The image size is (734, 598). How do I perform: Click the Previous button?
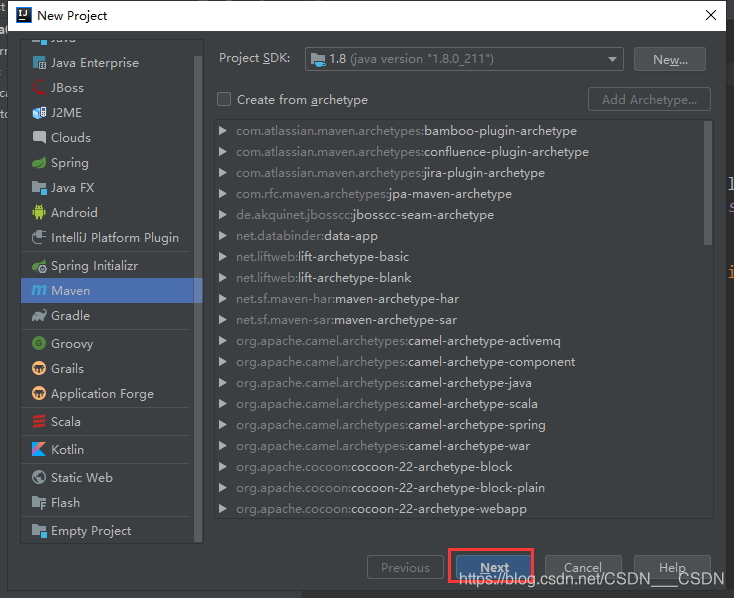click(x=405, y=567)
